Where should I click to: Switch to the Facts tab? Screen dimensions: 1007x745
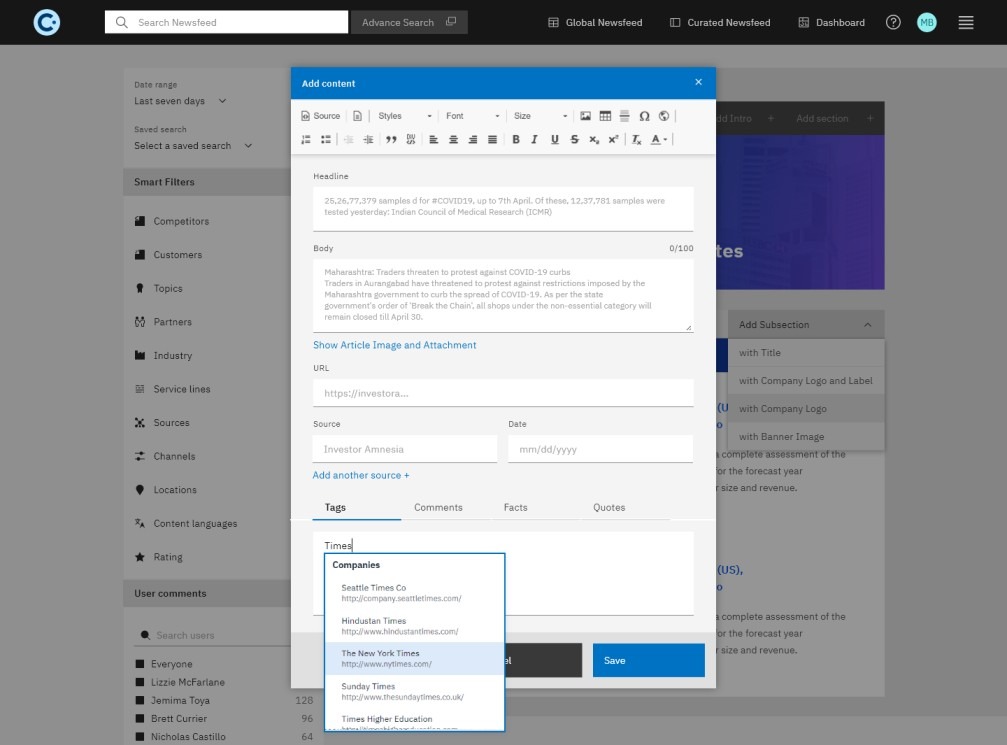coord(516,507)
